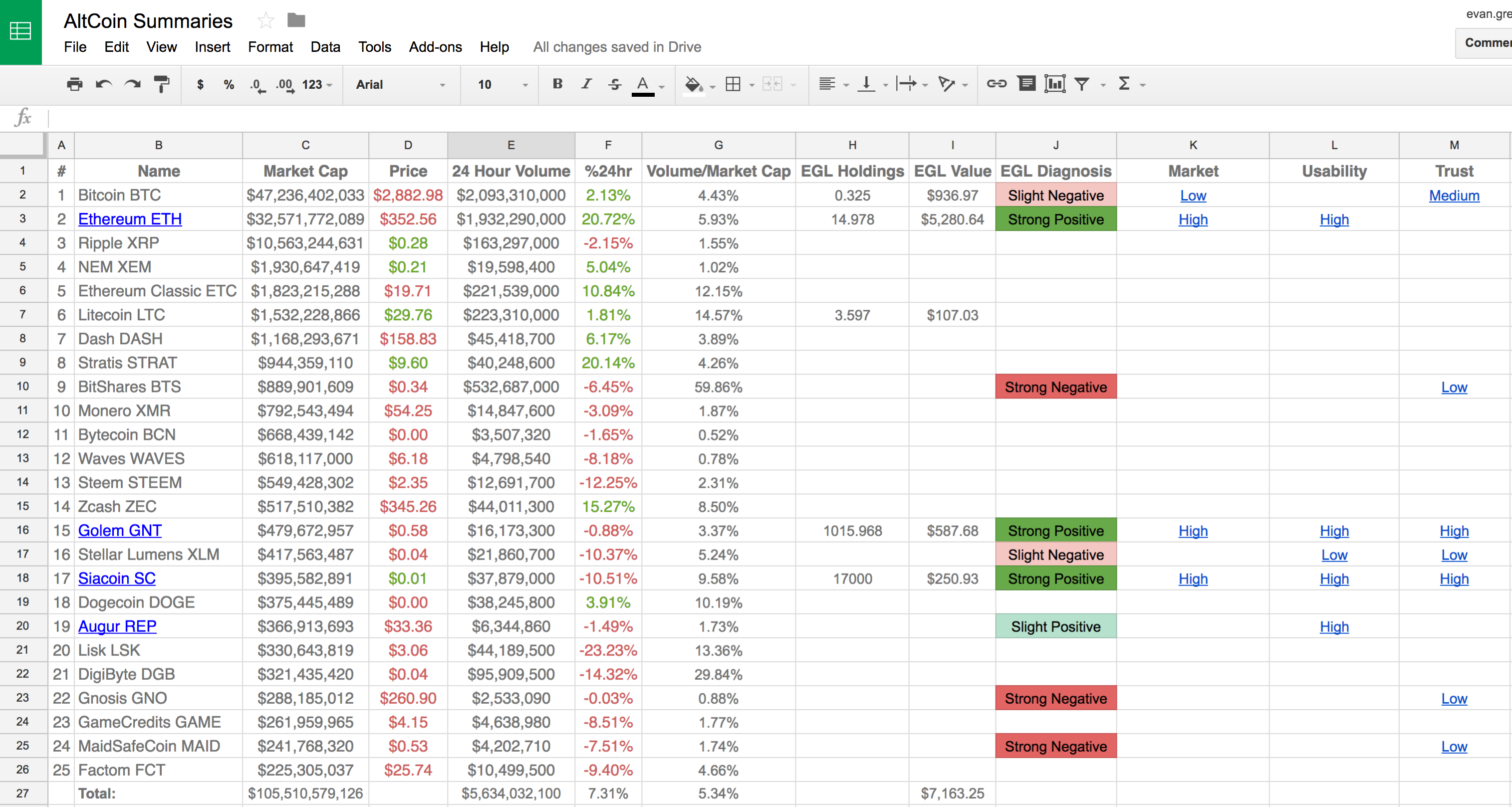Click the Print icon in toolbar
The image size is (1512, 807).
click(74, 84)
